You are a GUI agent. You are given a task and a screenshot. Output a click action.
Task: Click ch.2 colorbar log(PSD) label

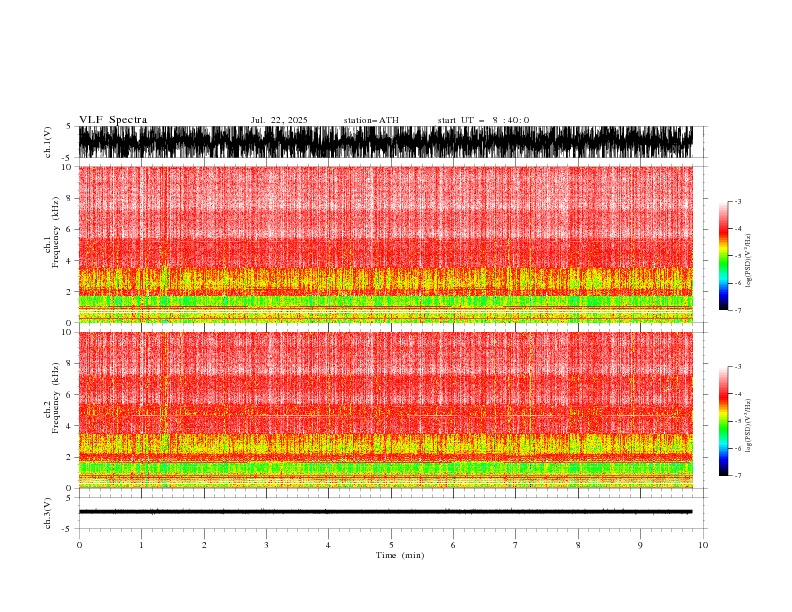tap(748, 426)
